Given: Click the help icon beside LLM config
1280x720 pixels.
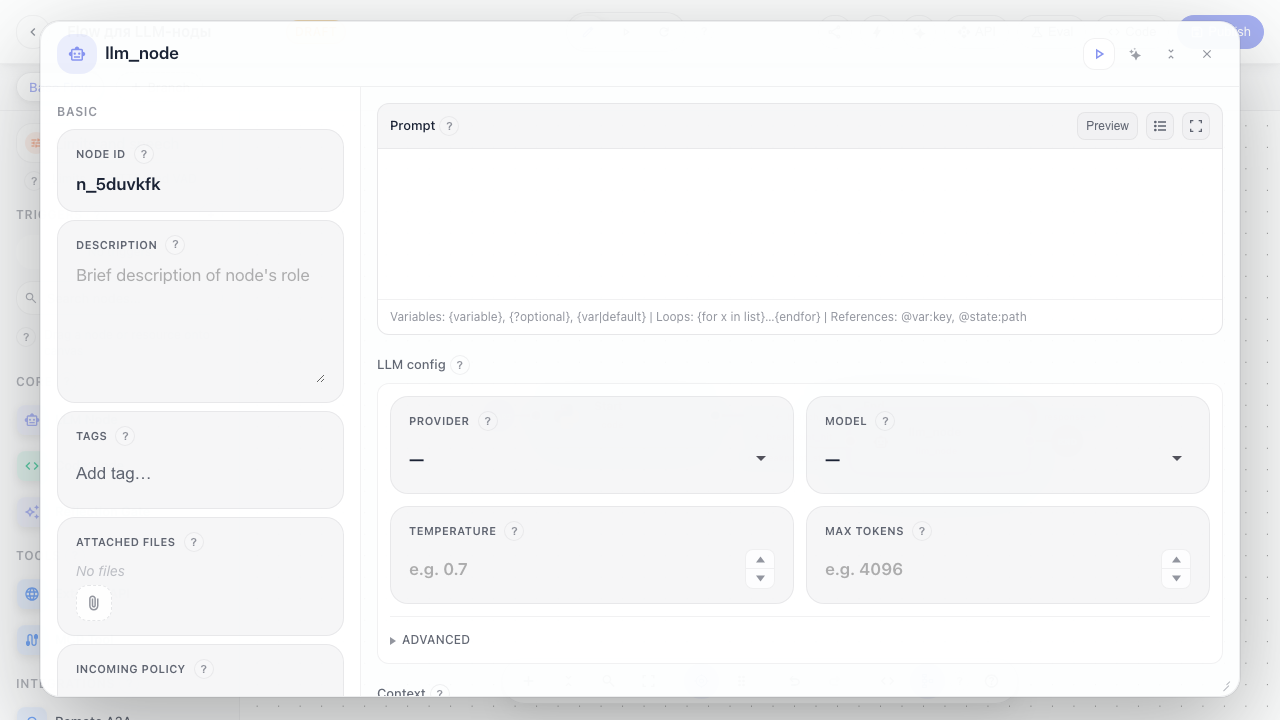Looking at the screenshot, I should point(460,365).
